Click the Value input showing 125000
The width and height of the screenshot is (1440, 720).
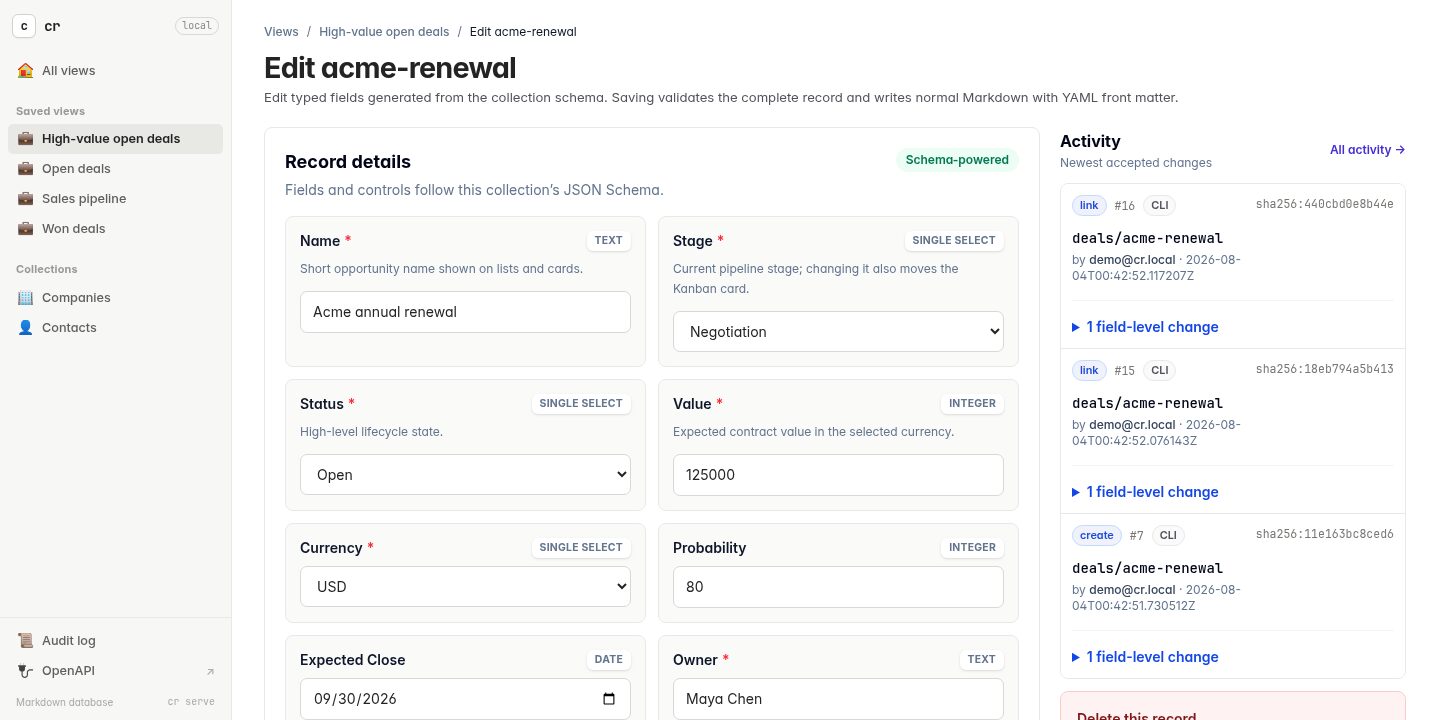838,475
